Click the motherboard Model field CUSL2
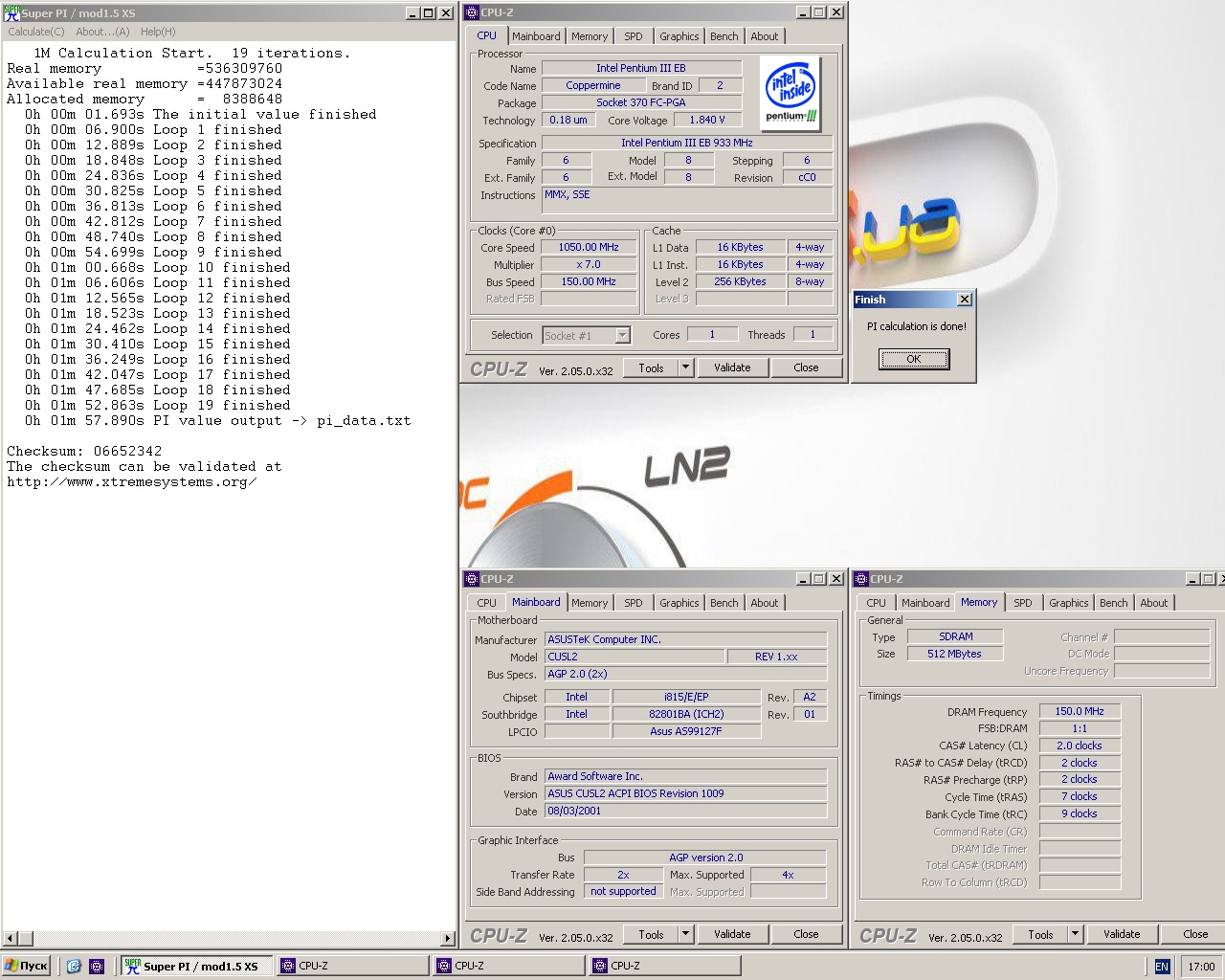The width and height of the screenshot is (1225, 980). (634, 657)
